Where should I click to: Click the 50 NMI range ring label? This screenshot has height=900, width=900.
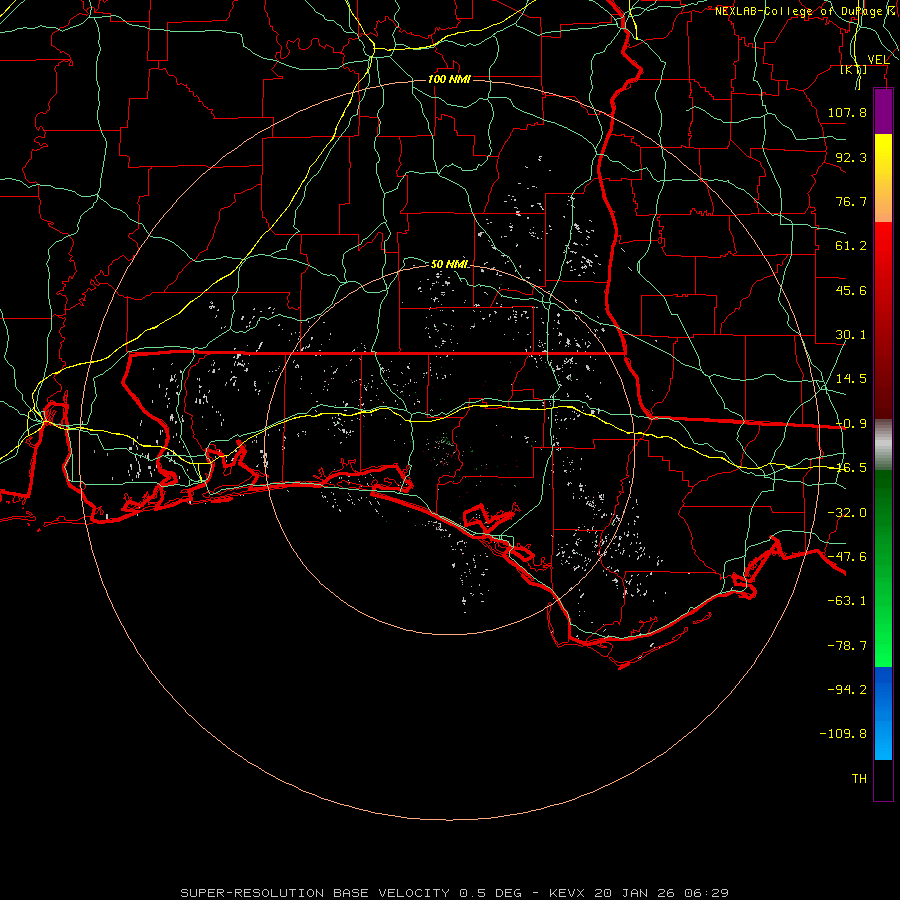(x=449, y=264)
